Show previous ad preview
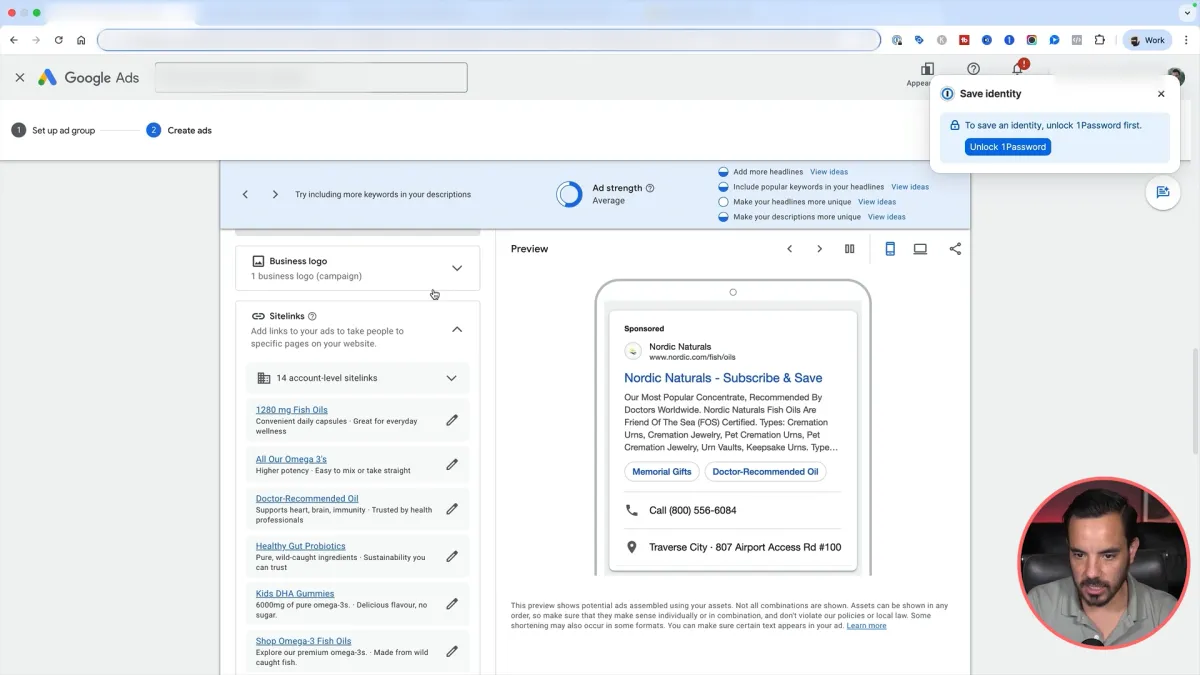The image size is (1200, 675). (789, 249)
